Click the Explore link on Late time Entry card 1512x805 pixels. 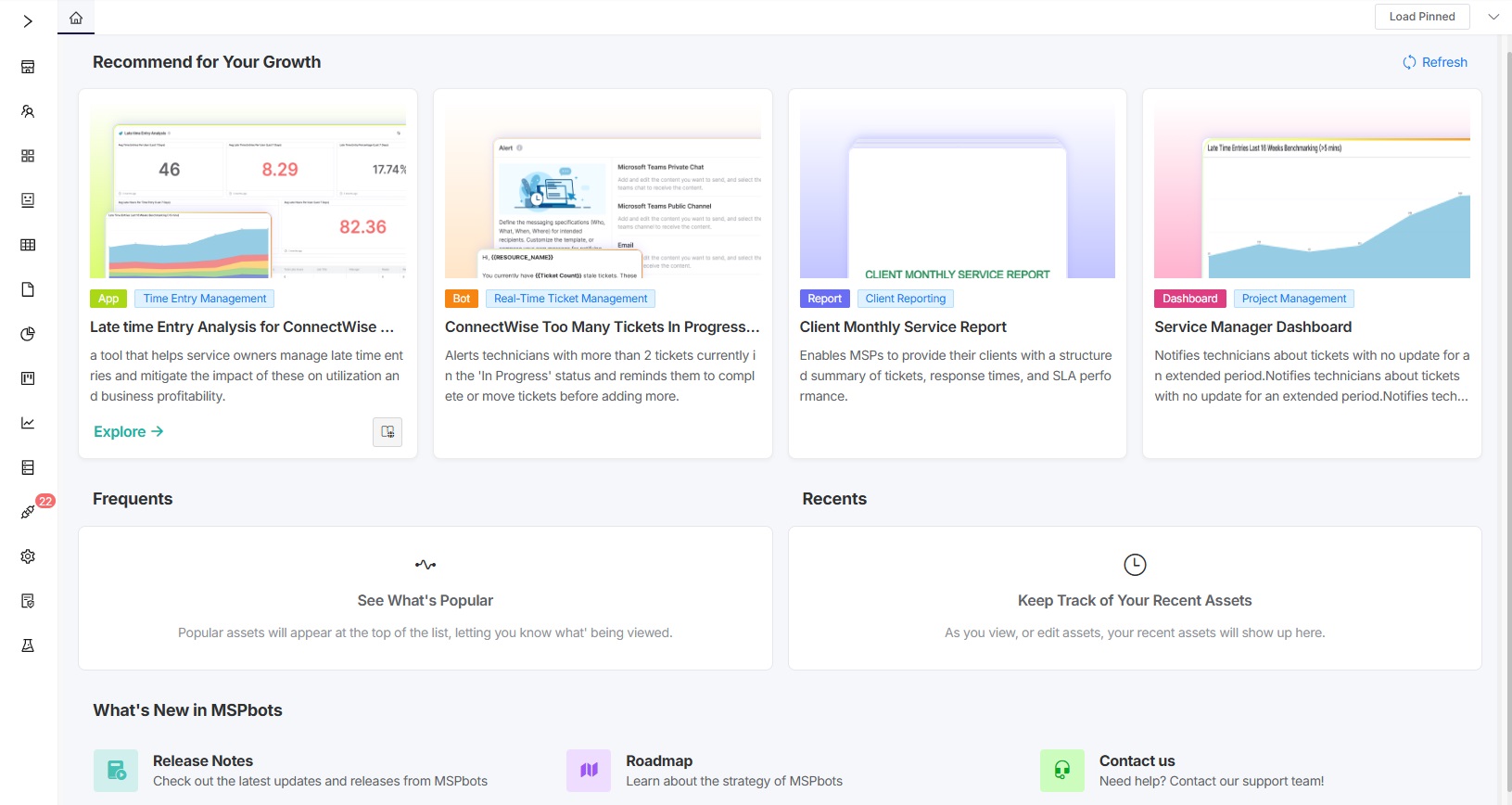pos(128,431)
